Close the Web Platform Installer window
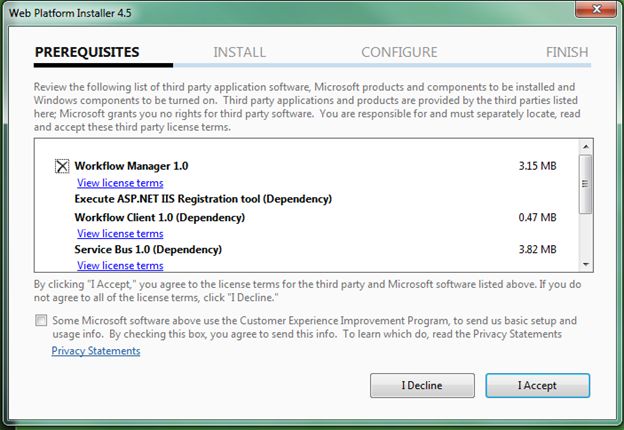Viewport: 624px width, 430px height. (596, 10)
